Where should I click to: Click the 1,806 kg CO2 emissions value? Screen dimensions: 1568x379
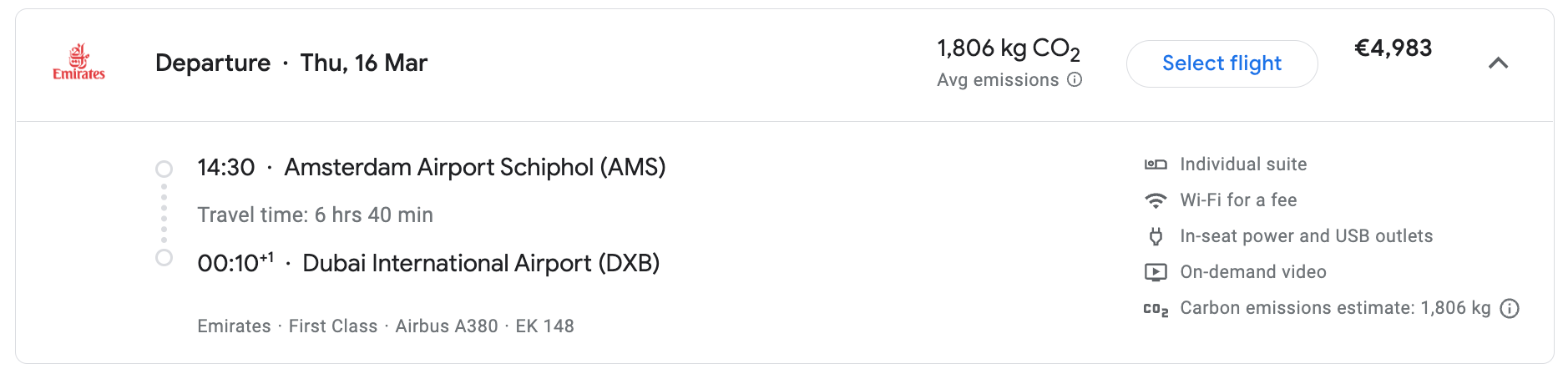pos(1009,49)
